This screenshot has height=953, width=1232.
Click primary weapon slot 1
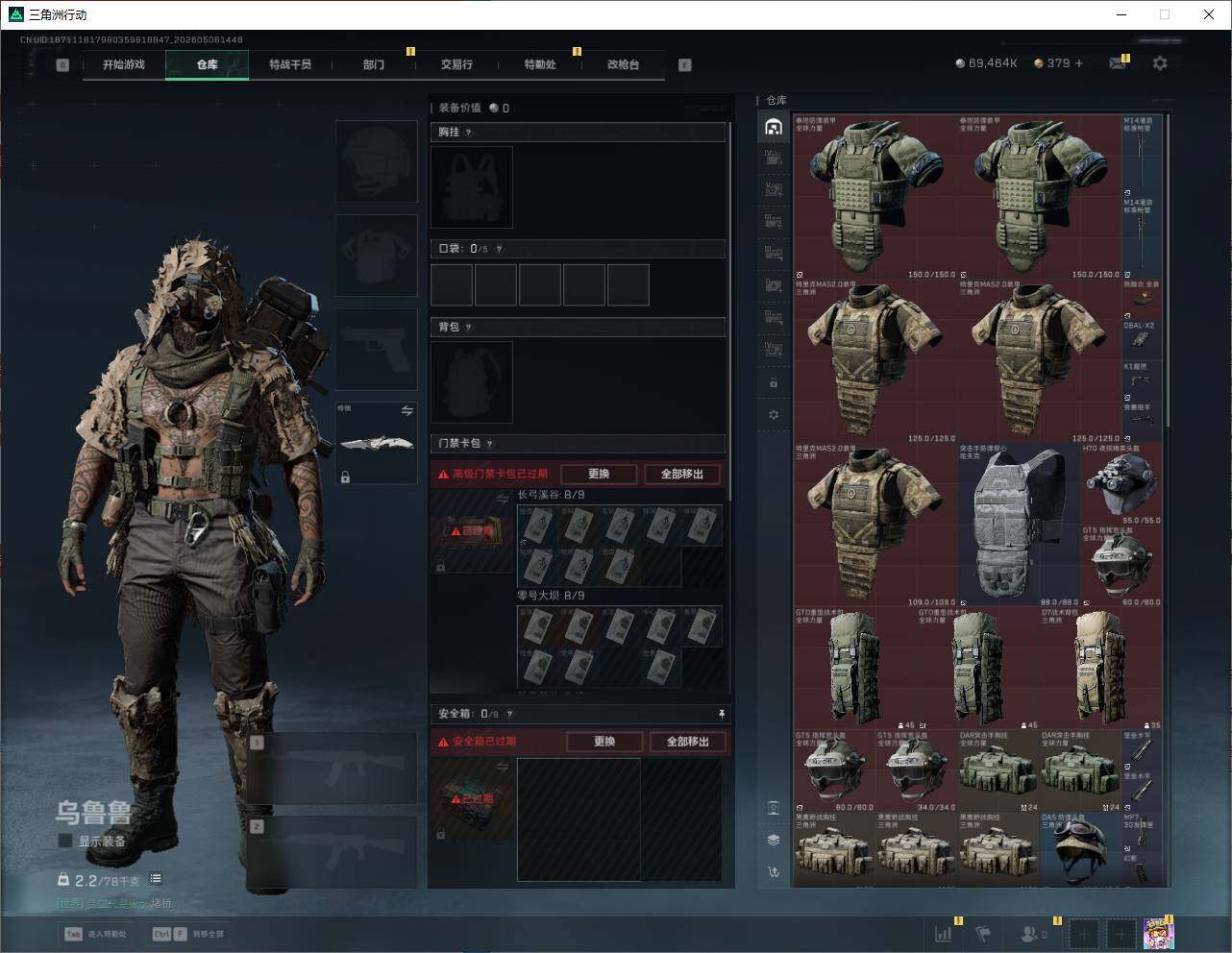pyautogui.click(x=333, y=768)
